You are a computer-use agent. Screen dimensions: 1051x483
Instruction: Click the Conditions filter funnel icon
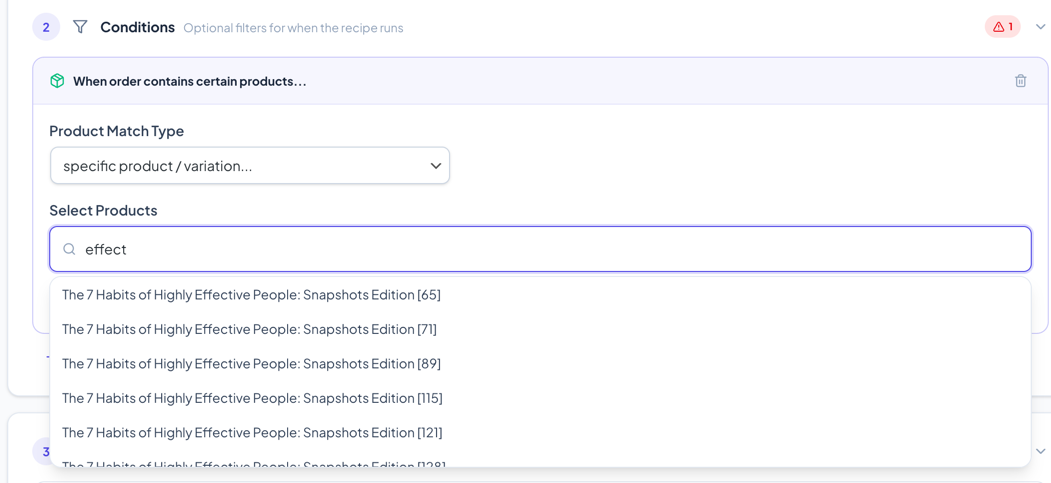pyautogui.click(x=80, y=27)
